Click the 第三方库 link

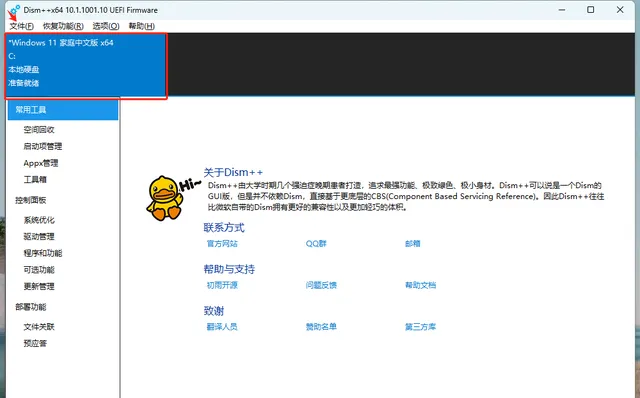(420, 327)
